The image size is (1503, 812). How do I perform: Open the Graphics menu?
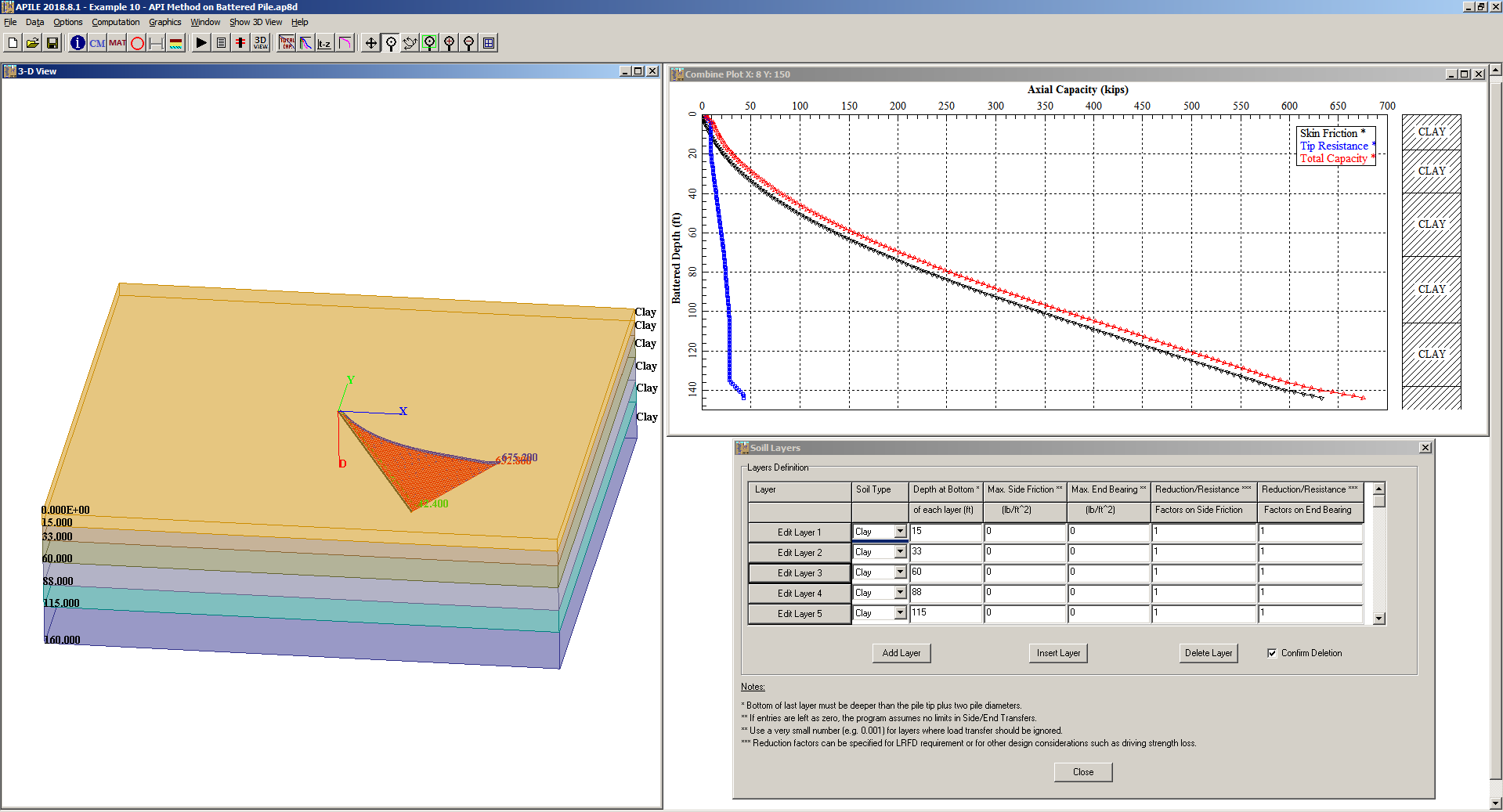[x=164, y=22]
